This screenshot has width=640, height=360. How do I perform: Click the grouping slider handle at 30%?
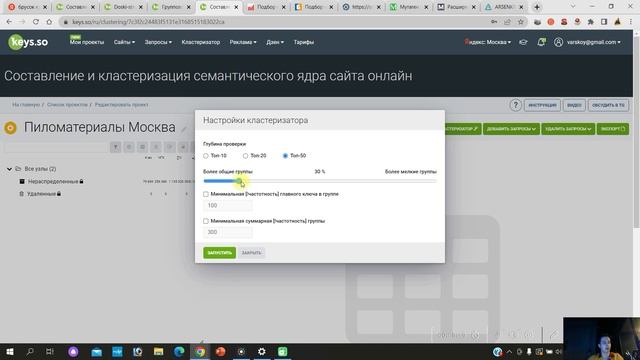pyautogui.click(x=239, y=181)
